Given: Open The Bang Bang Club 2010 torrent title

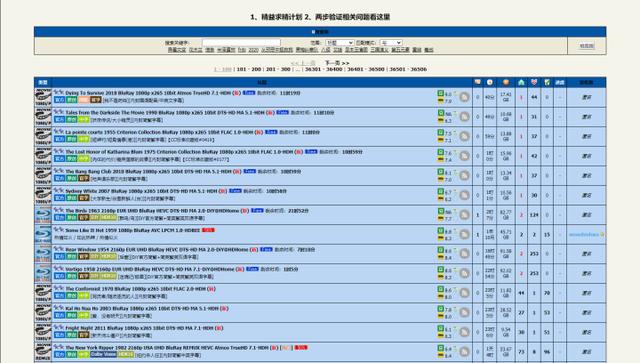Looking at the screenshot, I should [148, 171].
